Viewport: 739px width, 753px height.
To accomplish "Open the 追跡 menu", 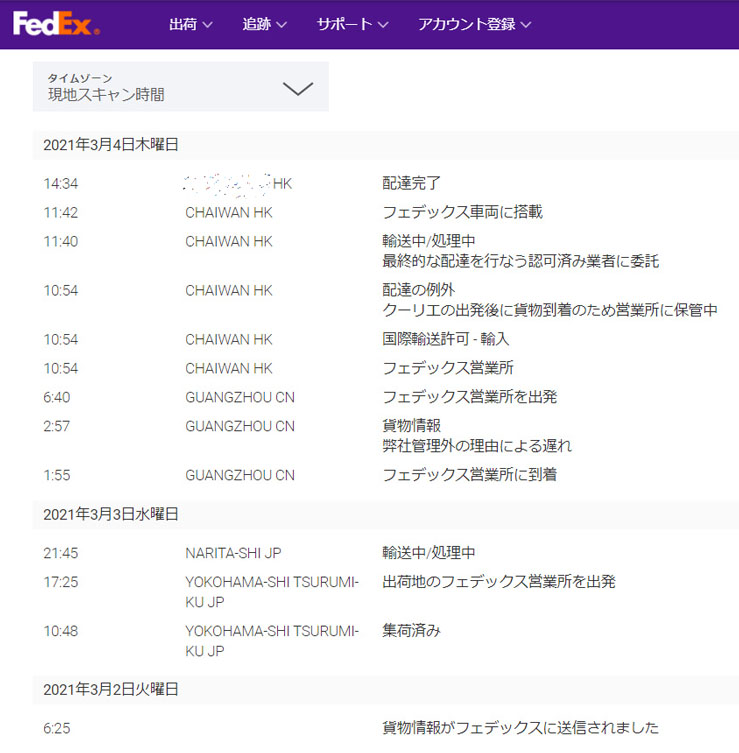I will click(265, 24).
